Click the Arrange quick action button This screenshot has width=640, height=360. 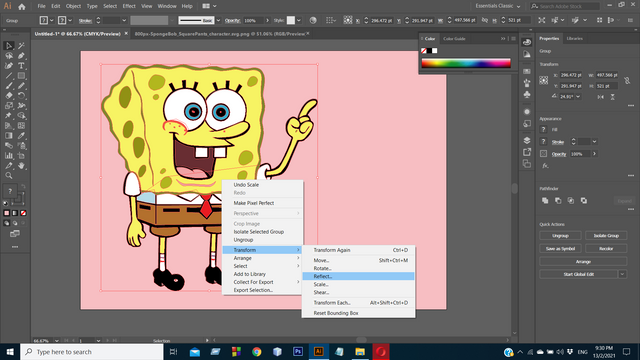pyautogui.click(x=583, y=262)
